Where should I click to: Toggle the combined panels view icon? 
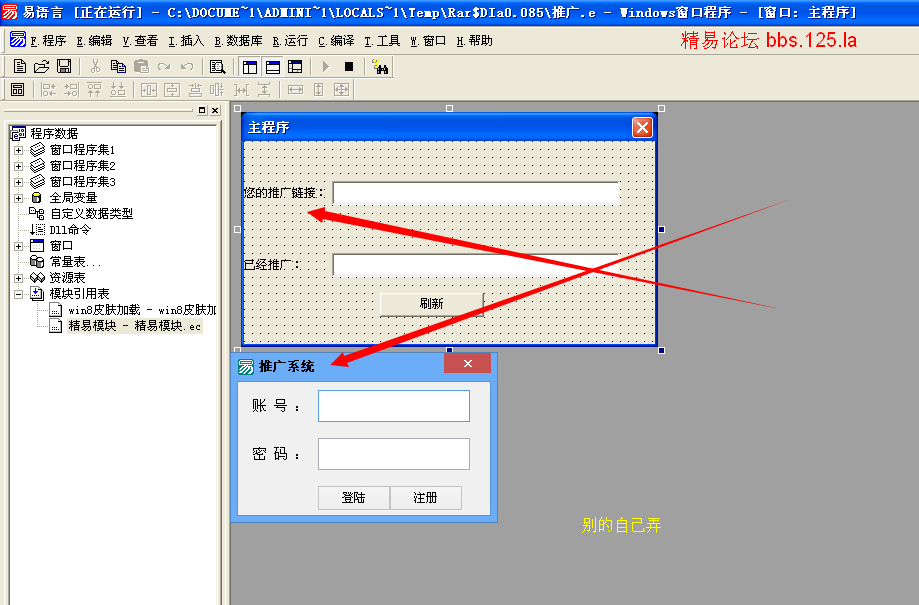[295, 67]
